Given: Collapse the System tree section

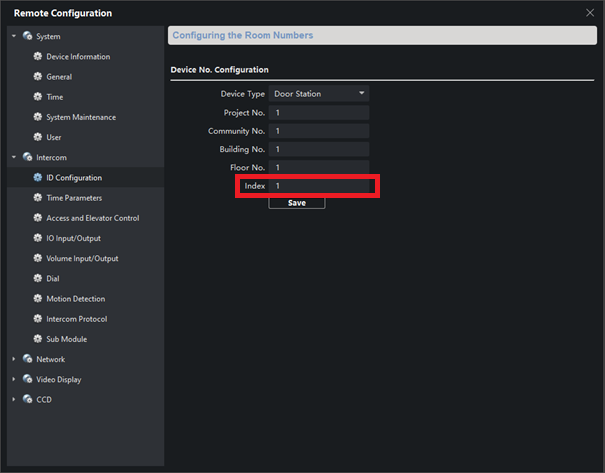Looking at the screenshot, I should 14,36.
